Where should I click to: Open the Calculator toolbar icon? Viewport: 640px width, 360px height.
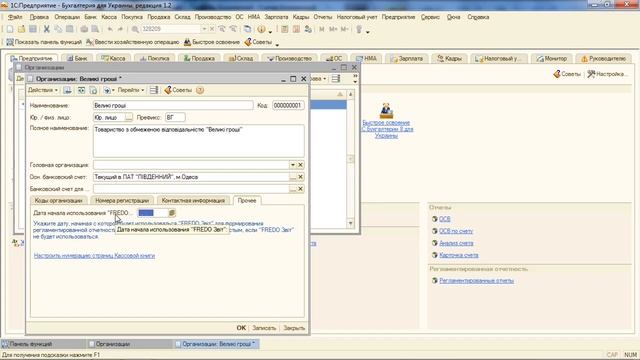point(285,29)
